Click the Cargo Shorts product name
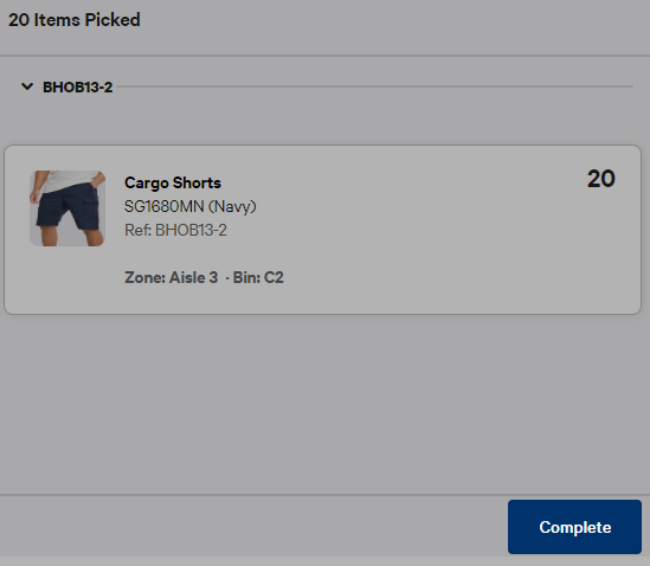Screen dimensions: 650x566 (172, 183)
